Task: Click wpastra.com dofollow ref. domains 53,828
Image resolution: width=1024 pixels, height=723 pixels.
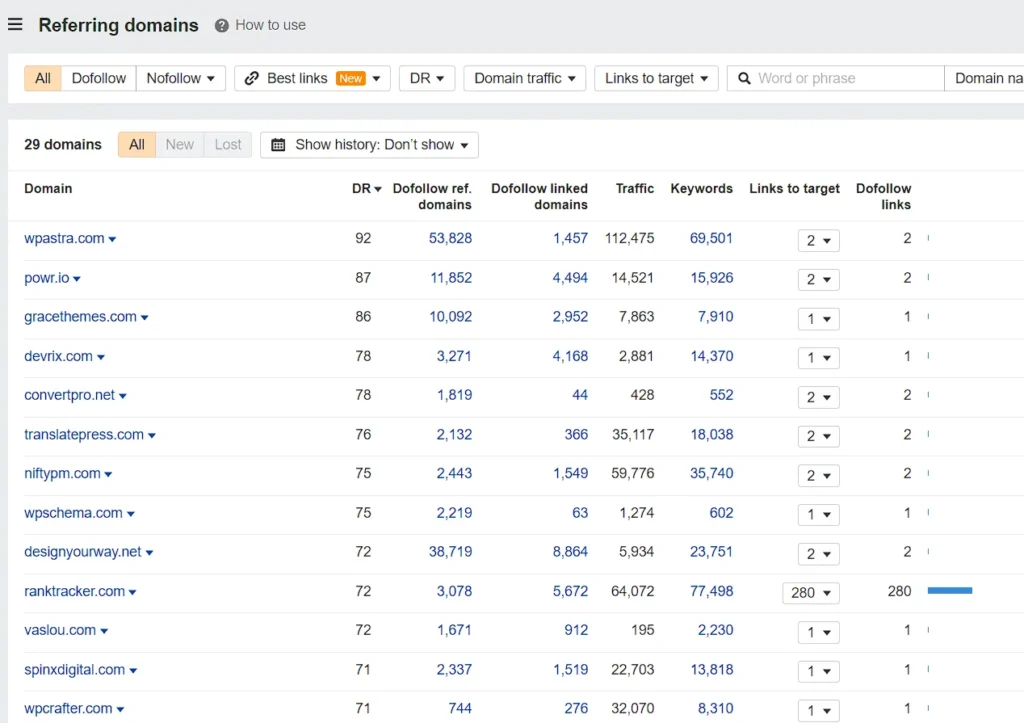Action: tap(450, 238)
